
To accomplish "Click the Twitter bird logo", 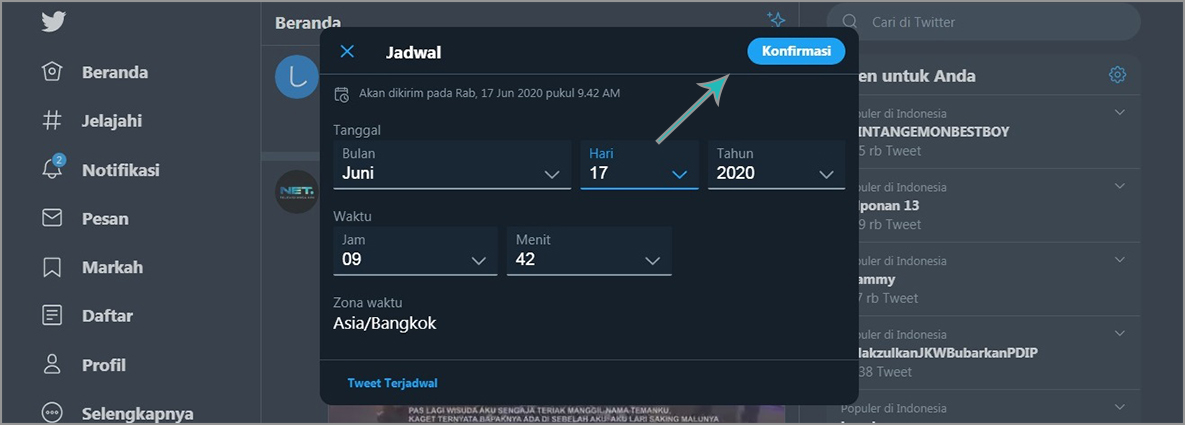I will (x=53, y=22).
